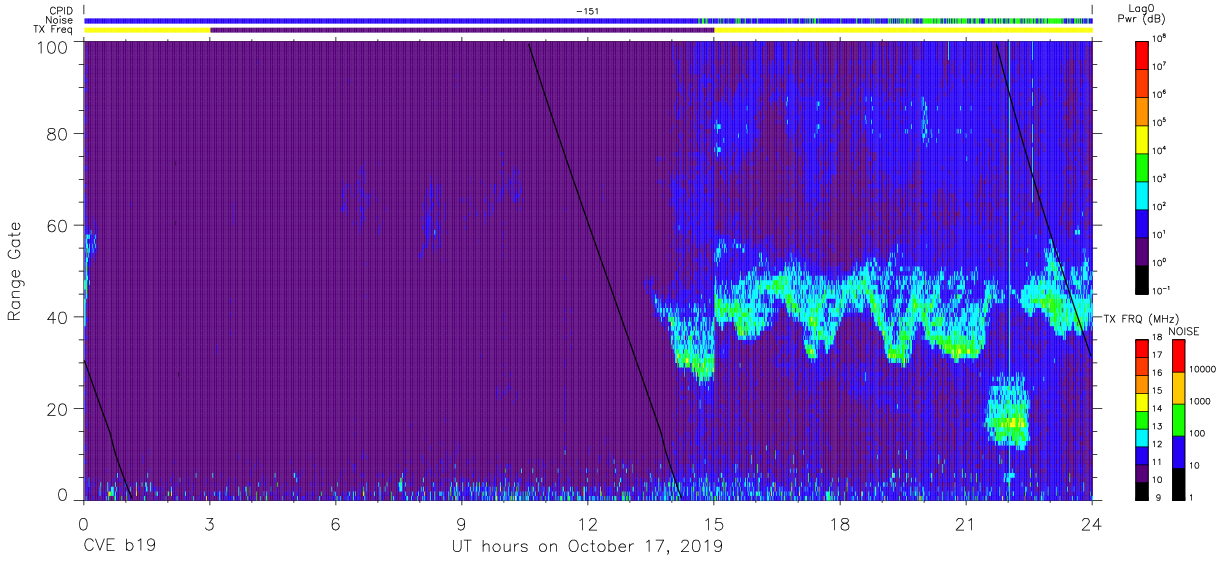Click the 40 tick on Range Gate axis
The height and width of the screenshot is (567, 1228).
click(x=58, y=317)
